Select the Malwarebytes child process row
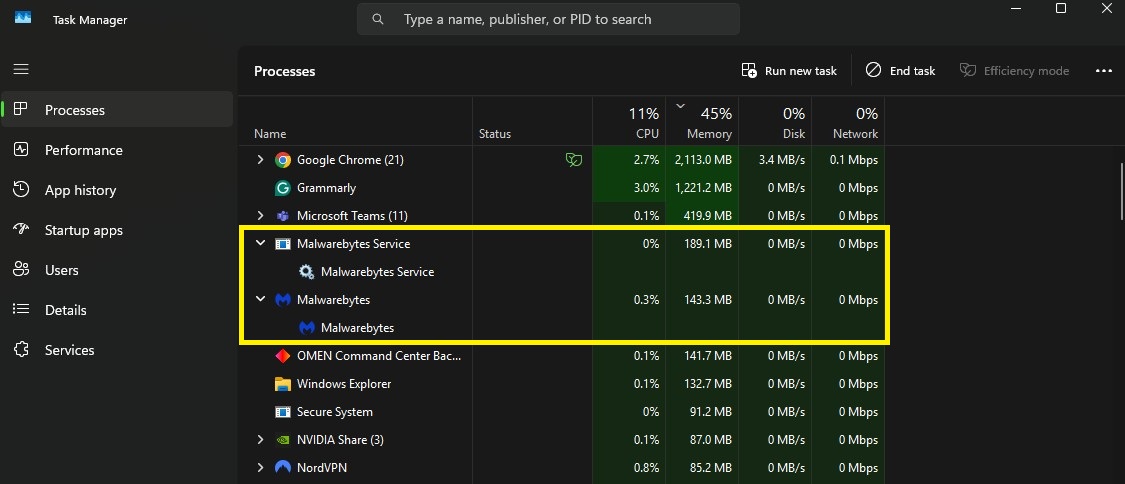 coord(563,328)
